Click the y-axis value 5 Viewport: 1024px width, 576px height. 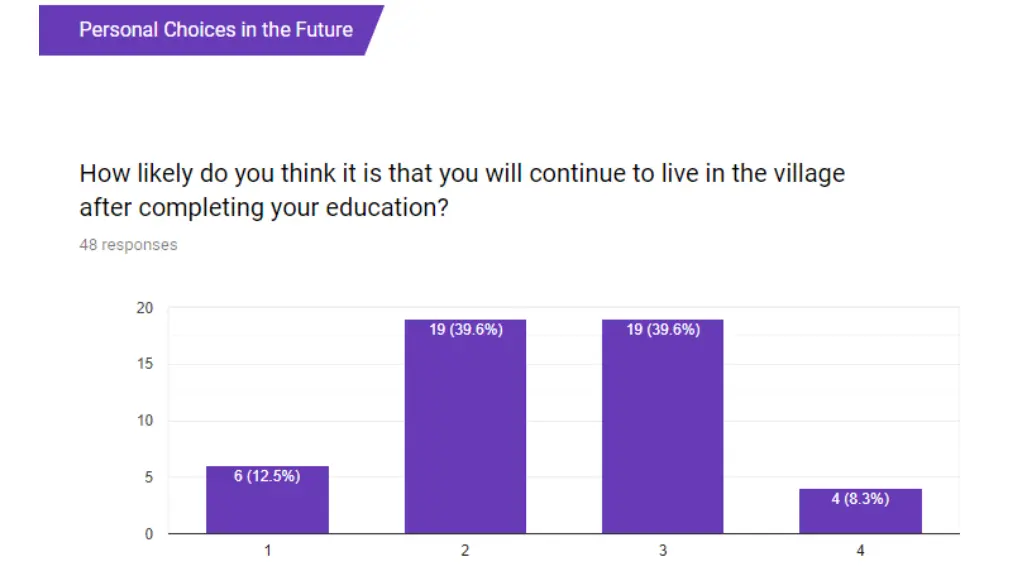coord(149,477)
